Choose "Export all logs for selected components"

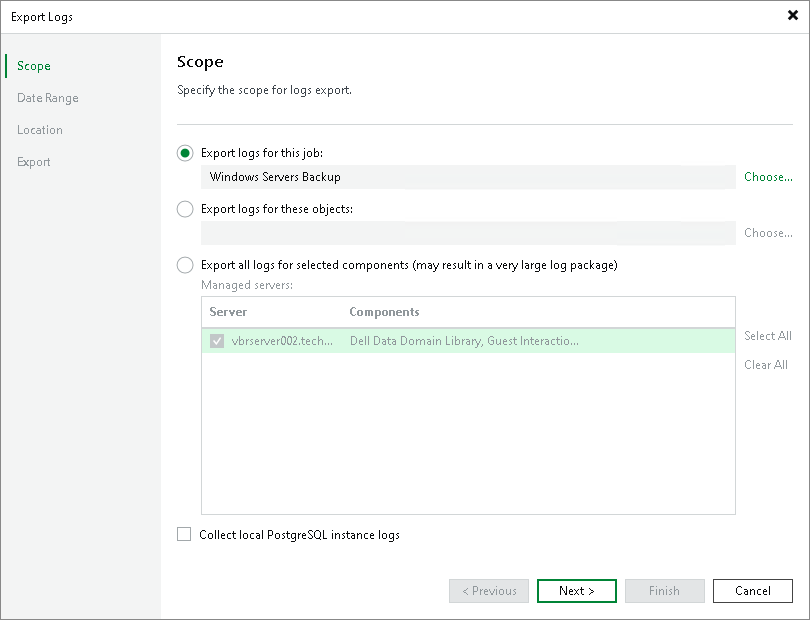pyautogui.click(x=184, y=264)
